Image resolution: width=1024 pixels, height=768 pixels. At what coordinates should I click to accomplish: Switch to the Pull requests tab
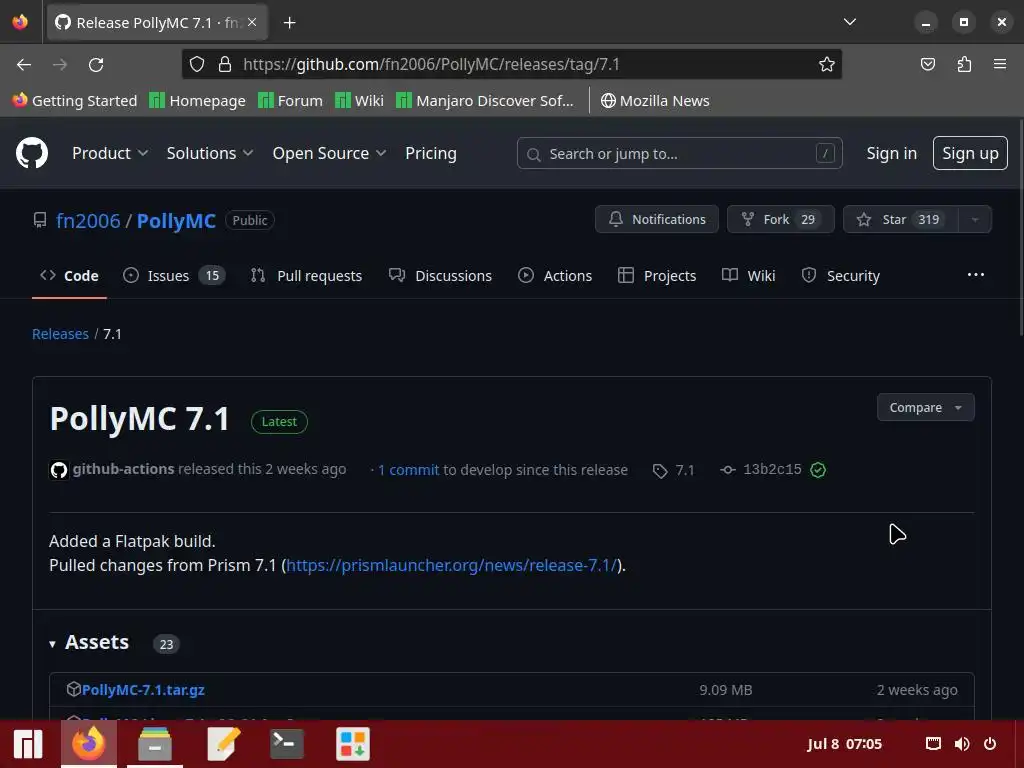306,276
